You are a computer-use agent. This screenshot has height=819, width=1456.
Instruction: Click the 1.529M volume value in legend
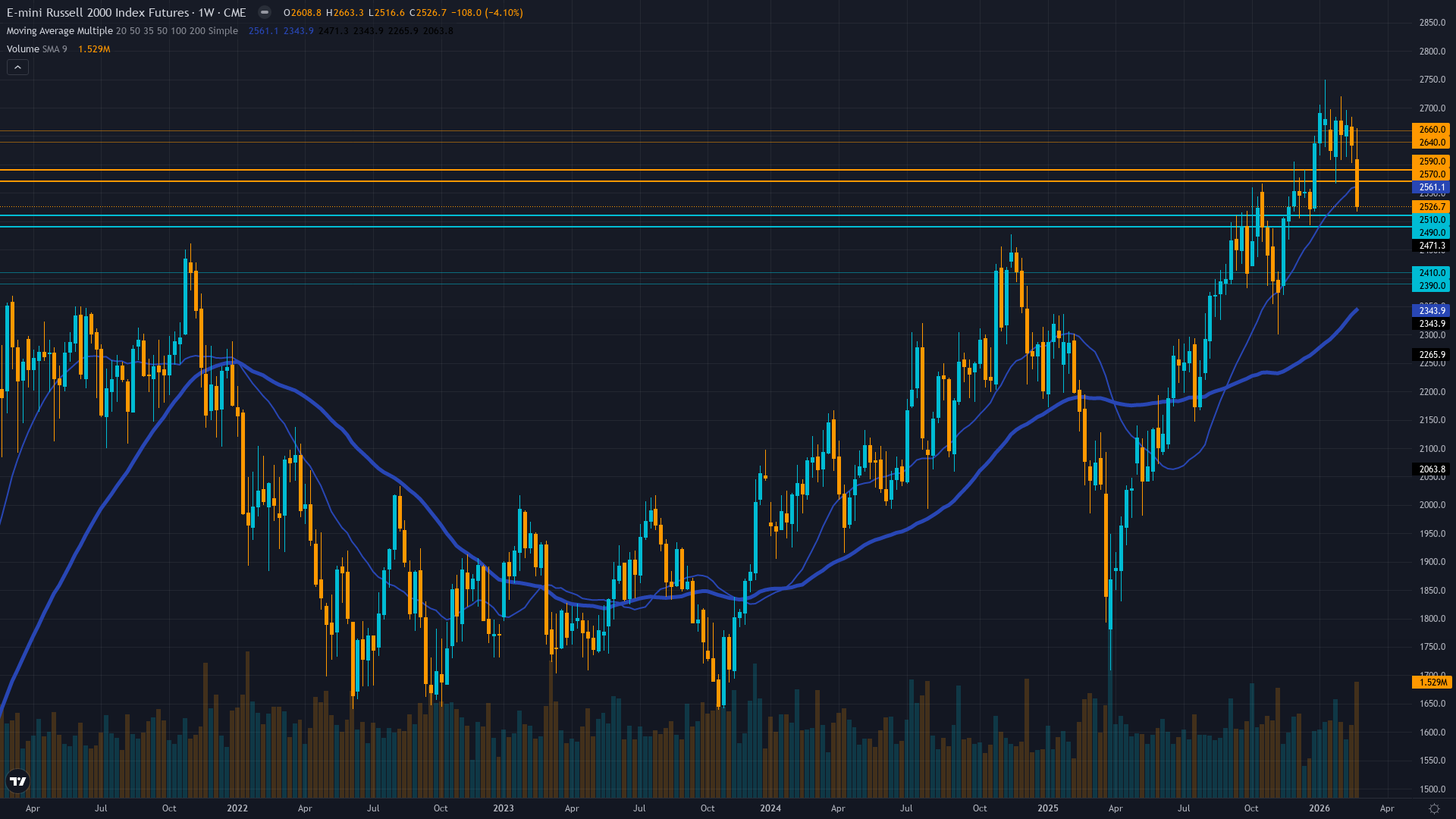pos(94,49)
